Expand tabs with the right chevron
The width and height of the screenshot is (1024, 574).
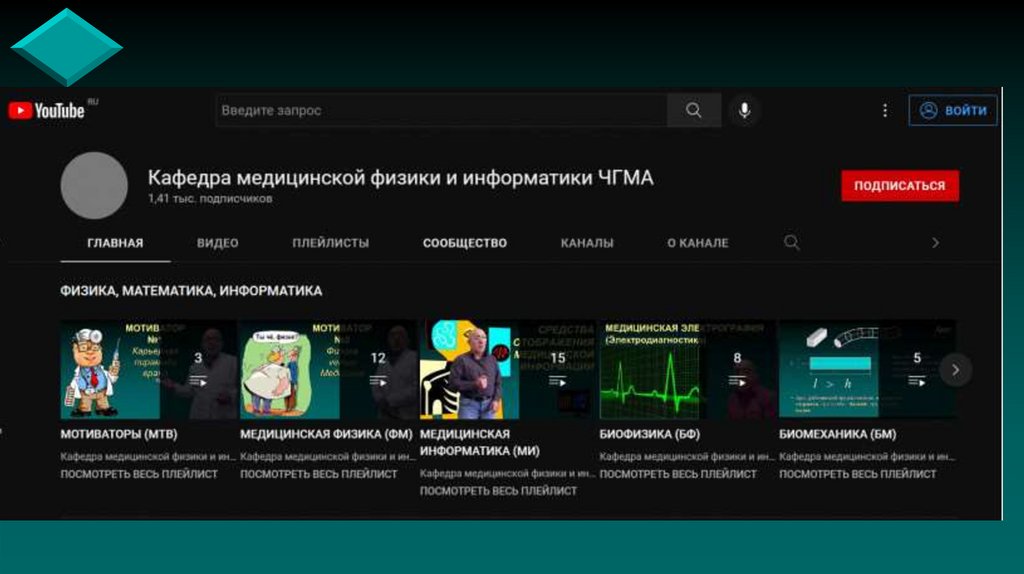935,243
